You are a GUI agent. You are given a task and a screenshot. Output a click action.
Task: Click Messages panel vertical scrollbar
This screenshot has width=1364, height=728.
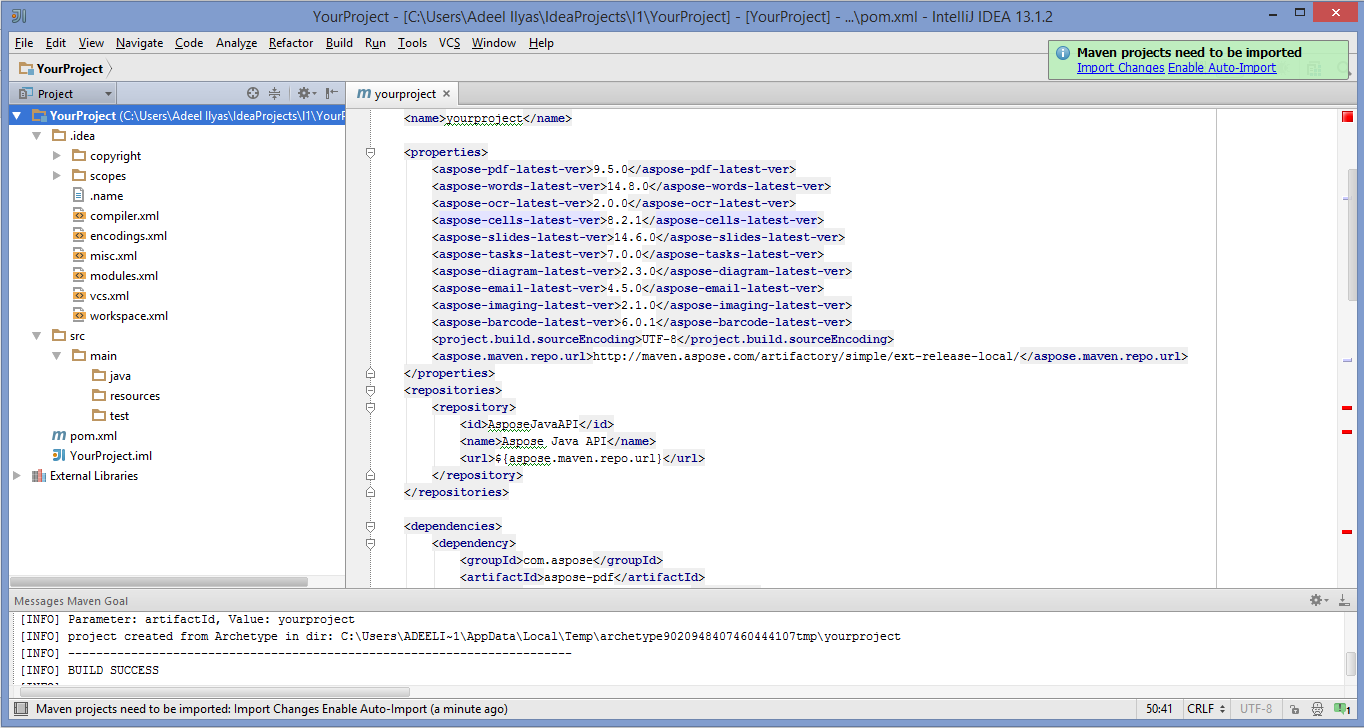[1350, 663]
